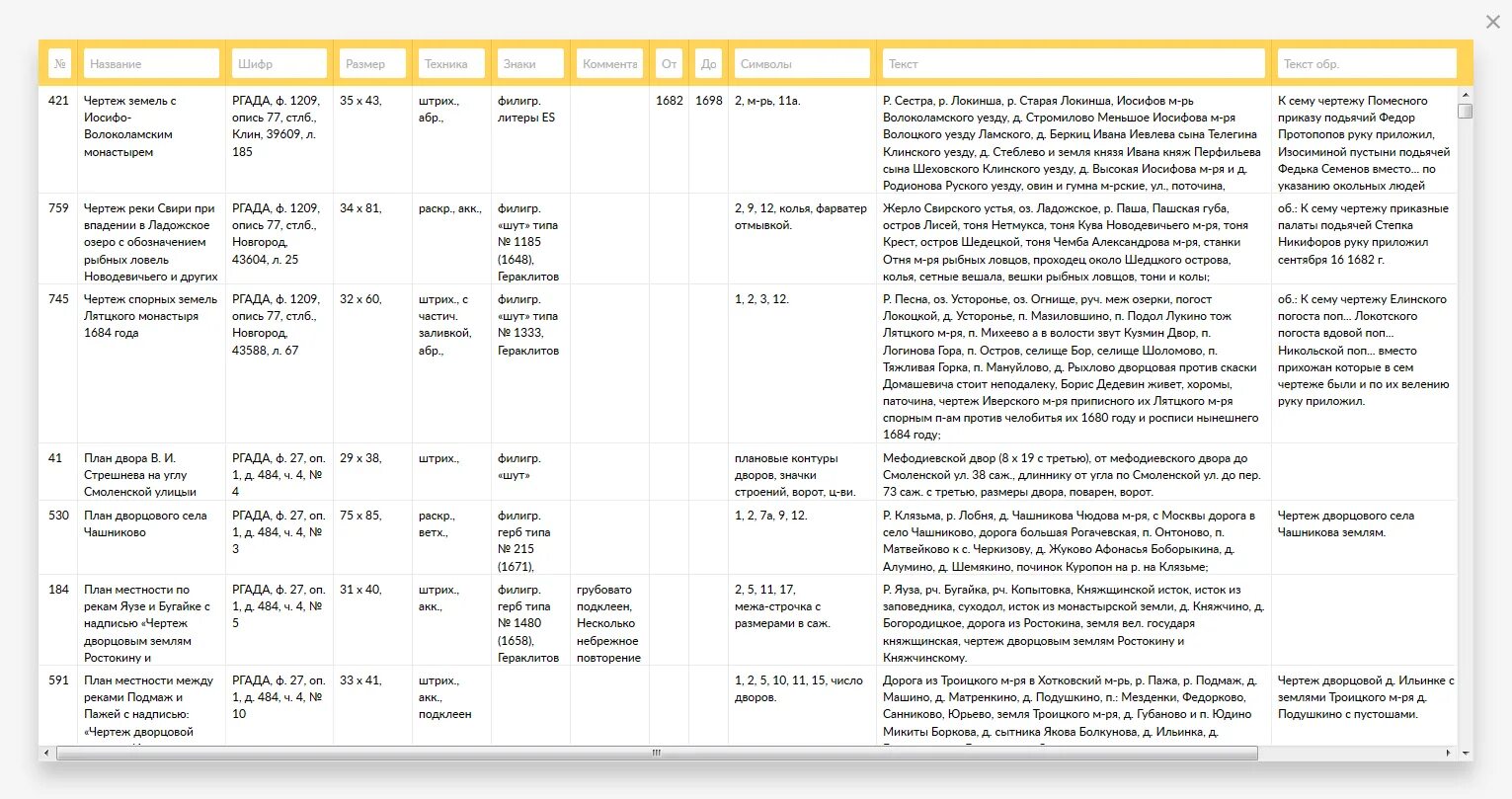
Task: Click year cell '1682' in От column
Action: coord(670,101)
